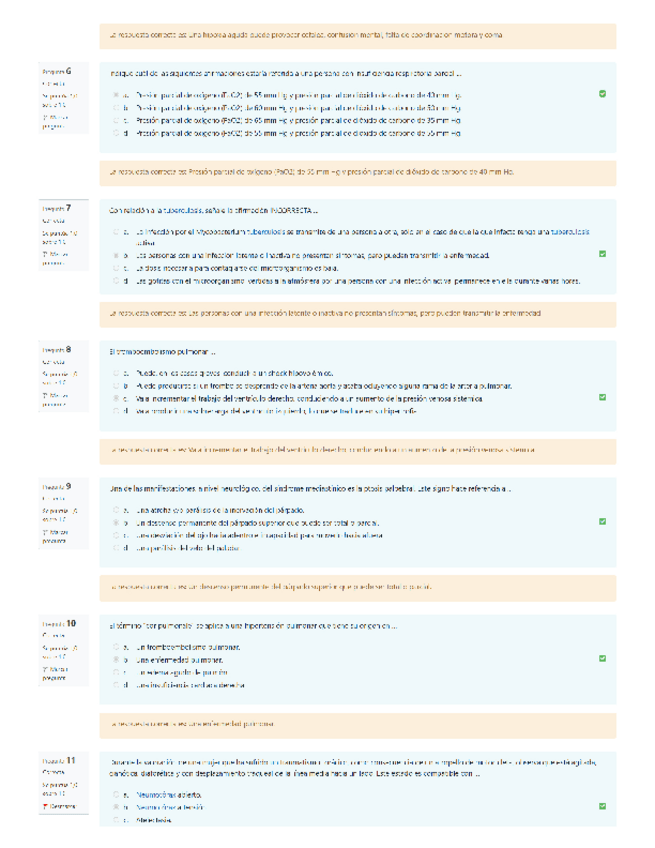The height and width of the screenshot is (848, 655).
Task: Select option a about Mycobacterium tuberculosis transmission
Action: [116, 232]
